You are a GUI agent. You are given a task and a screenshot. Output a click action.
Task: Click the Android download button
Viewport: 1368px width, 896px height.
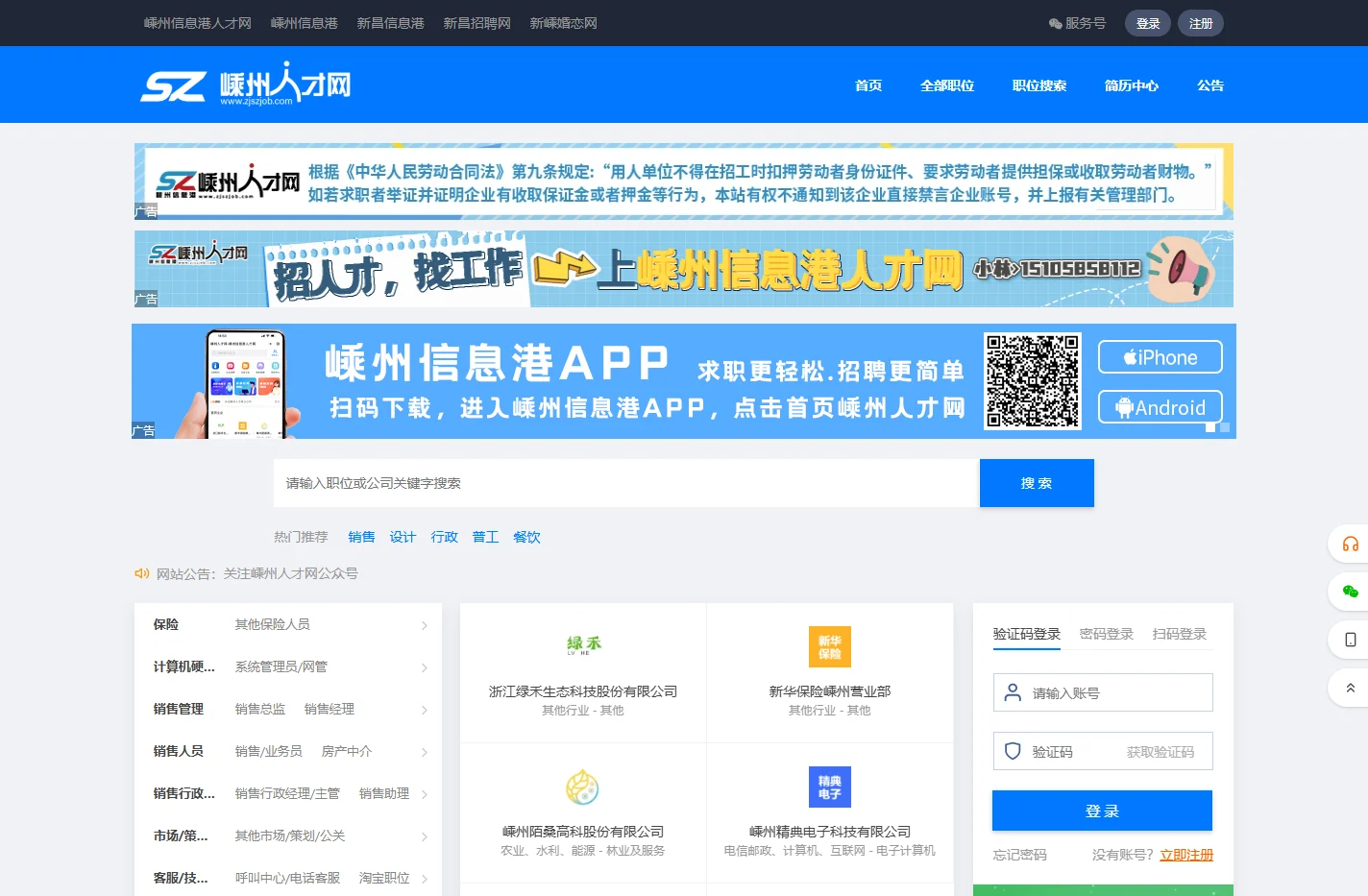point(1160,407)
